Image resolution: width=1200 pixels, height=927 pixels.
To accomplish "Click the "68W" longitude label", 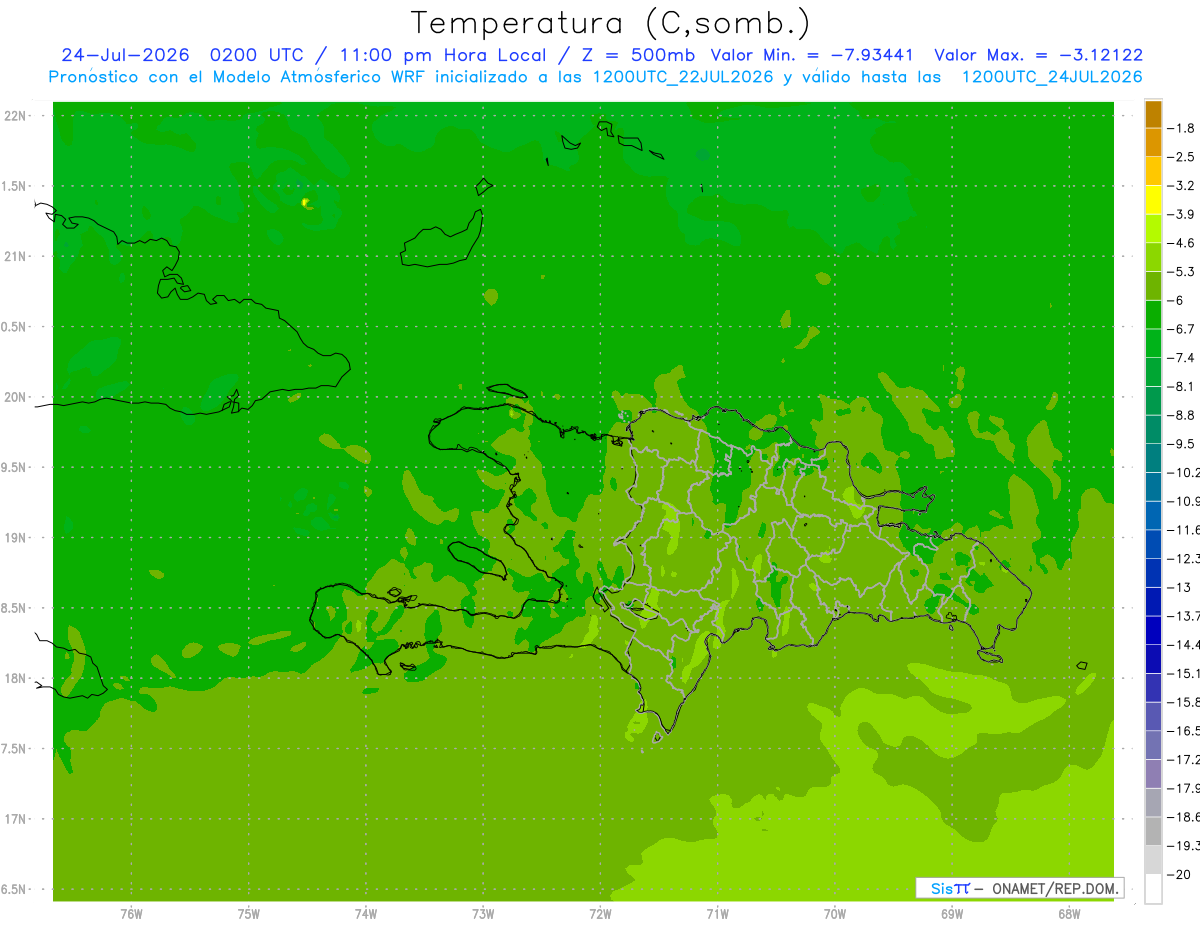I will (x=1069, y=914).
